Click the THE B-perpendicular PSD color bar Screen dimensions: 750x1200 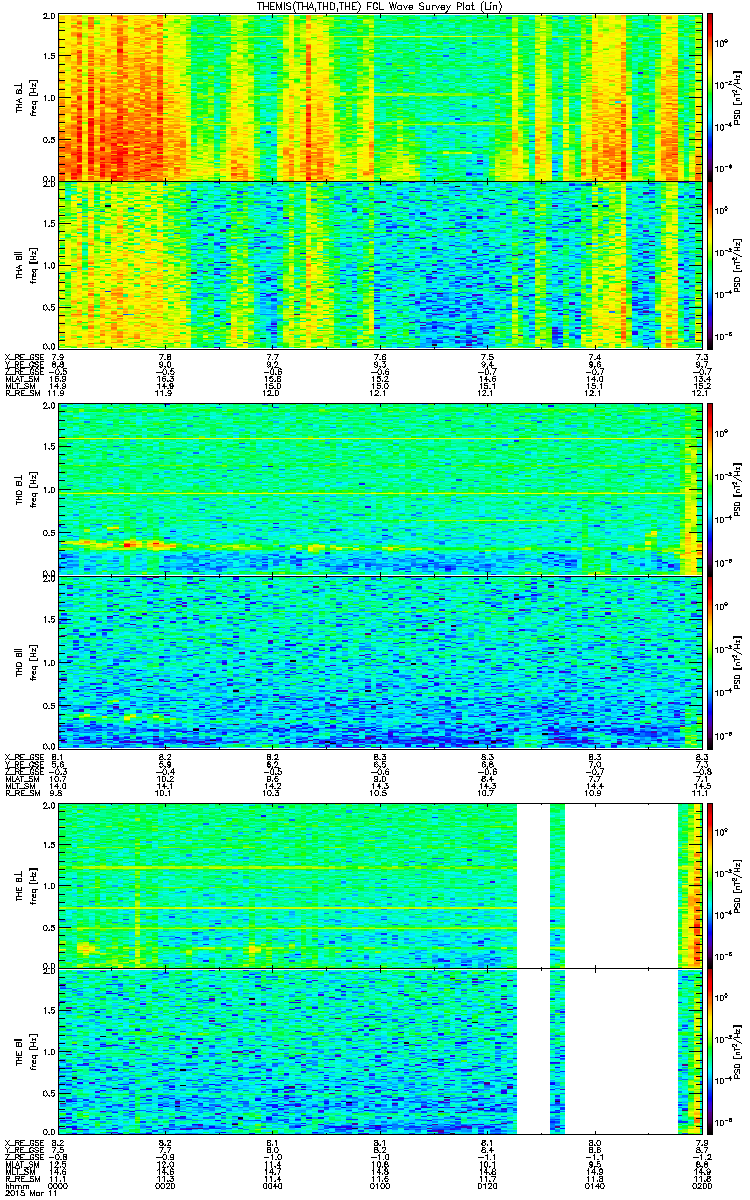click(711, 885)
